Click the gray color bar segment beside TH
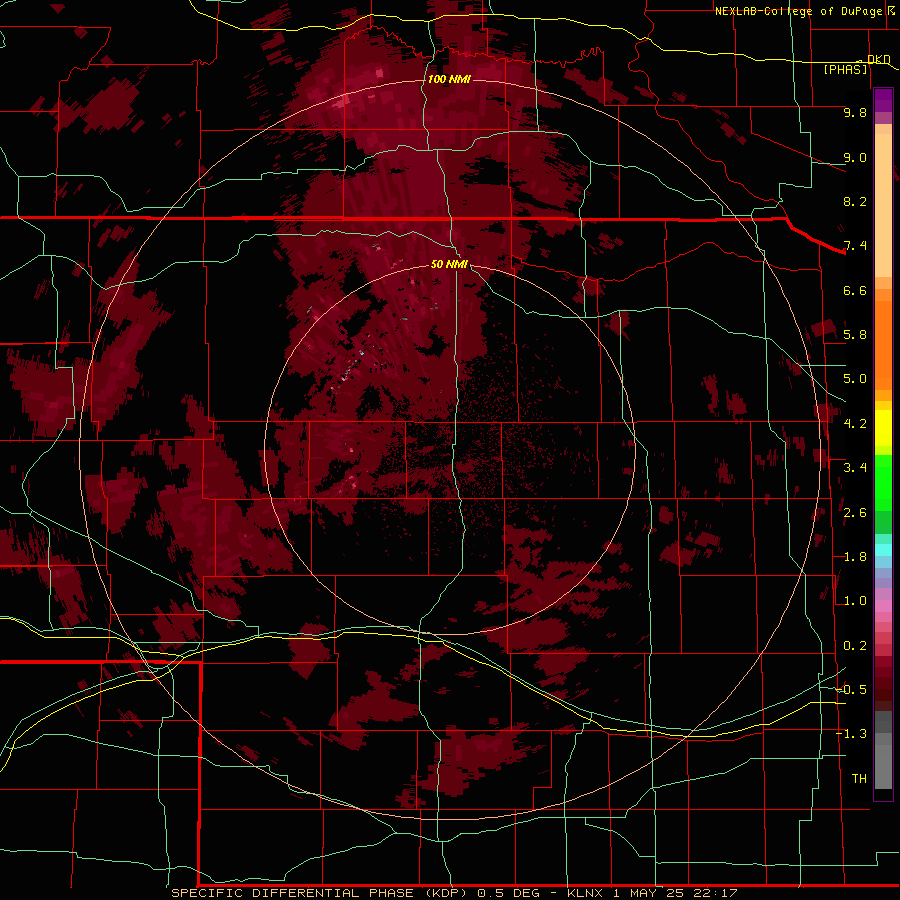This screenshot has height=900, width=900. click(883, 766)
